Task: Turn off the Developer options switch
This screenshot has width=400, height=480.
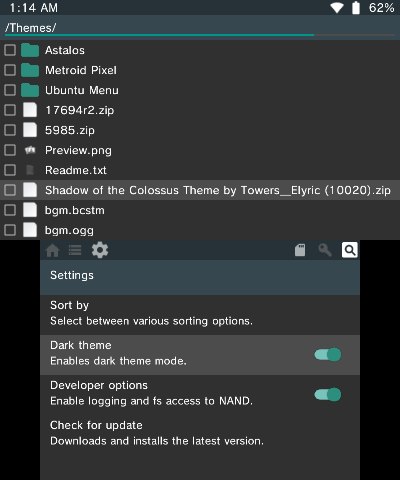Action: pos(328,395)
